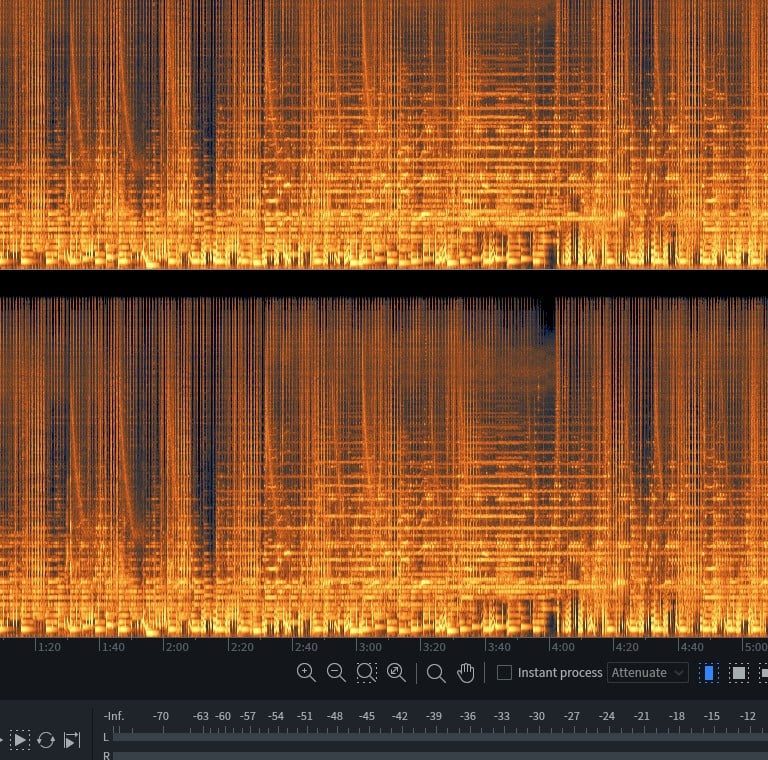Click the -12 label on meter scale
This screenshot has width=768, height=760.
pyautogui.click(x=747, y=716)
